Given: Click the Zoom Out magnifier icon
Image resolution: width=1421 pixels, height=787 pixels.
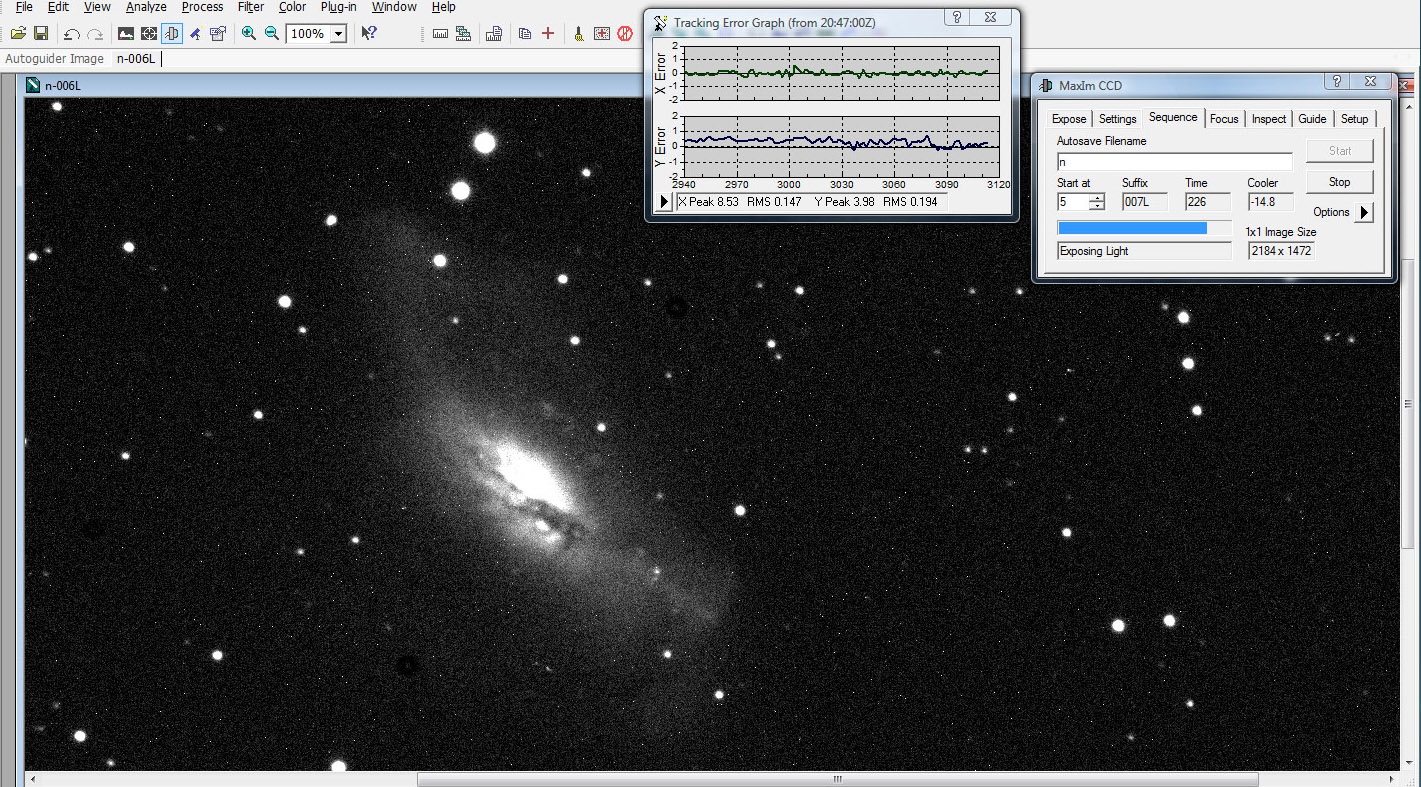Looking at the screenshot, I should tap(271, 34).
